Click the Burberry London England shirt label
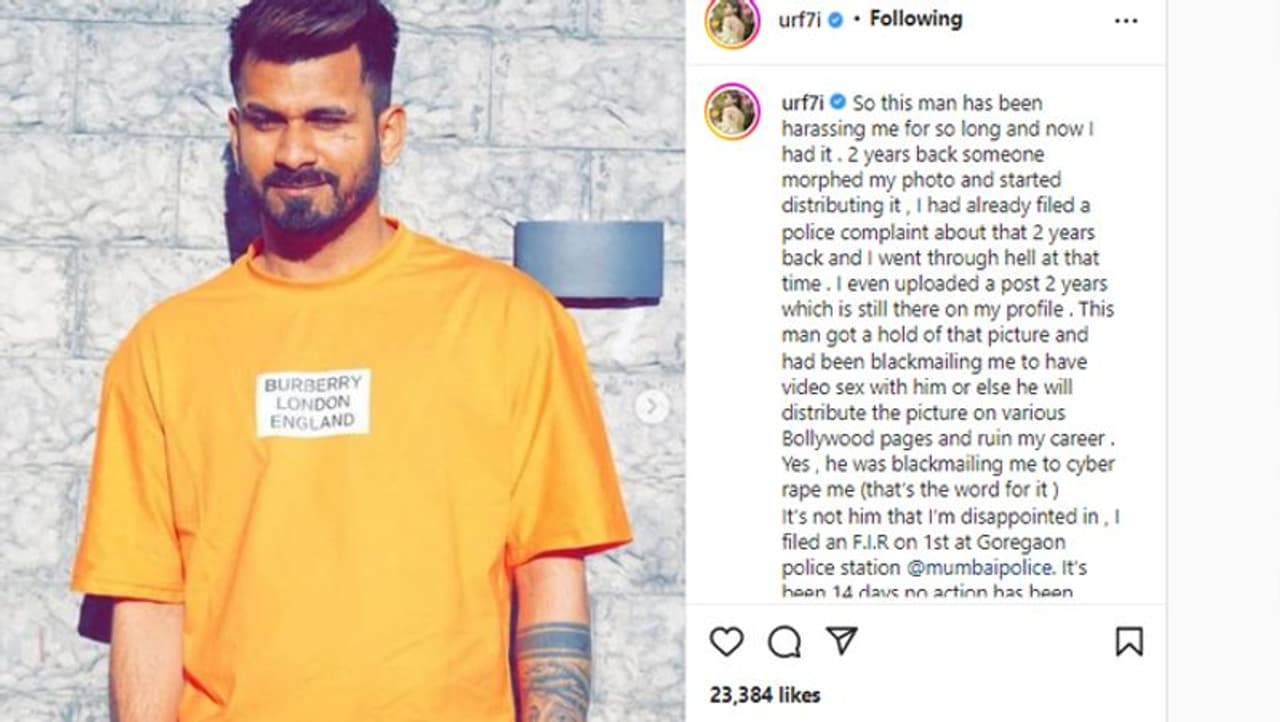 [312, 403]
